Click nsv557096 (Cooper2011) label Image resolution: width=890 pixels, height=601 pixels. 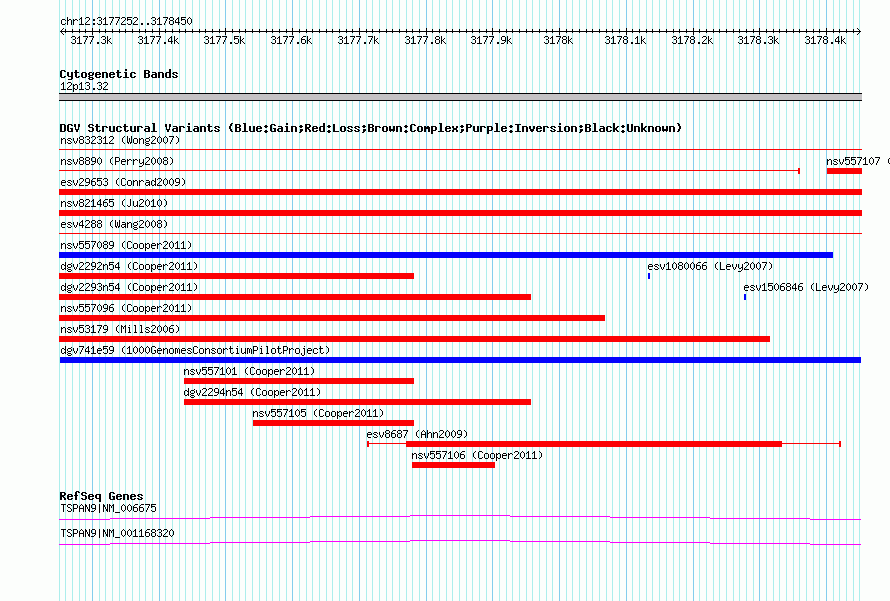pos(126,308)
